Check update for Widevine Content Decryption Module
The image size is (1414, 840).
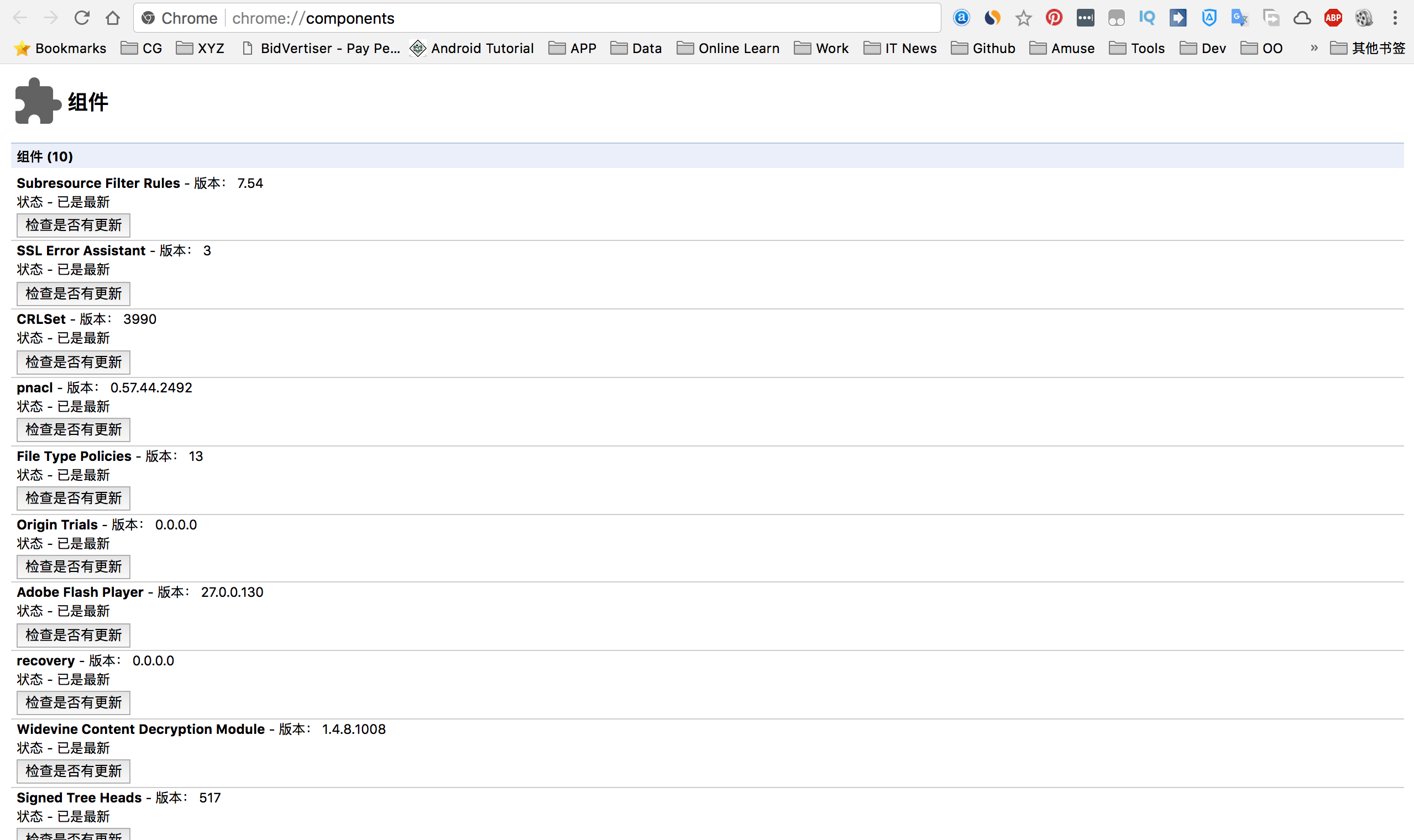[74, 771]
